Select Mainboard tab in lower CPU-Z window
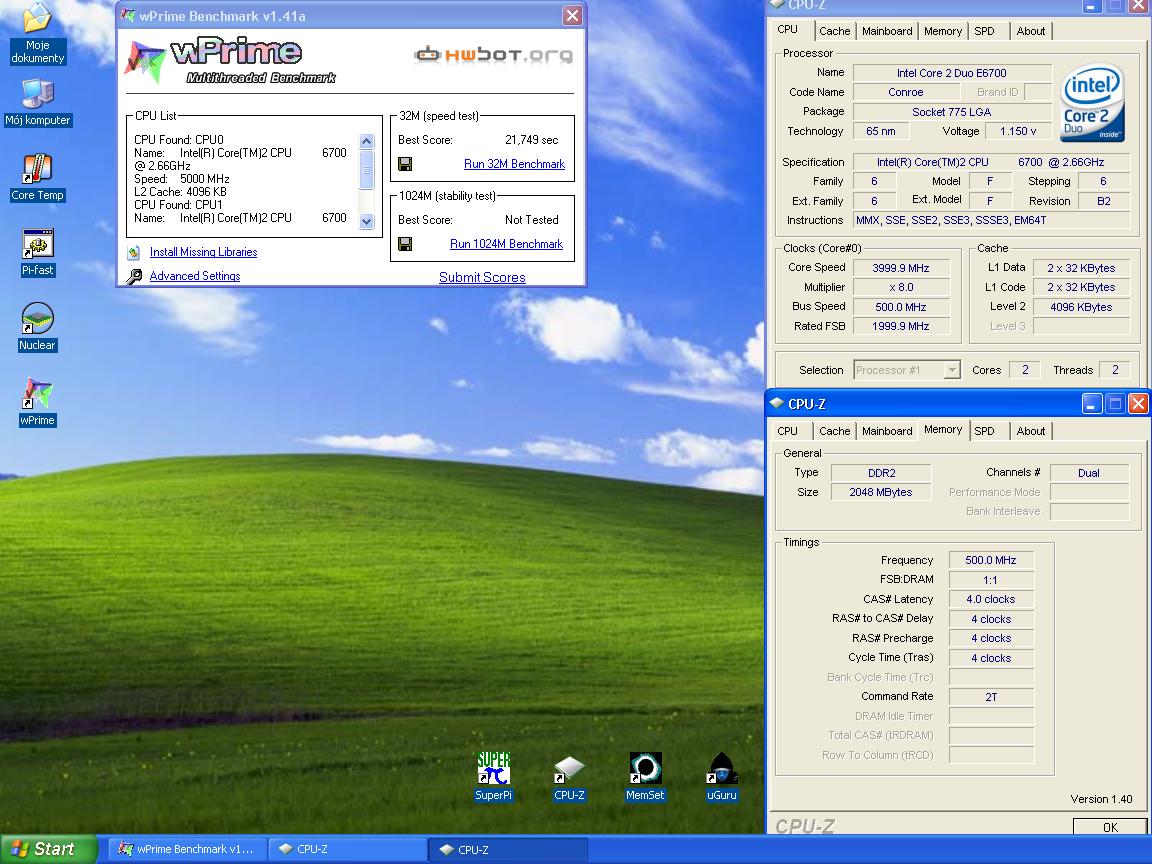Screen dimensions: 1152x864 pyautogui.click(x=887, y=431)
